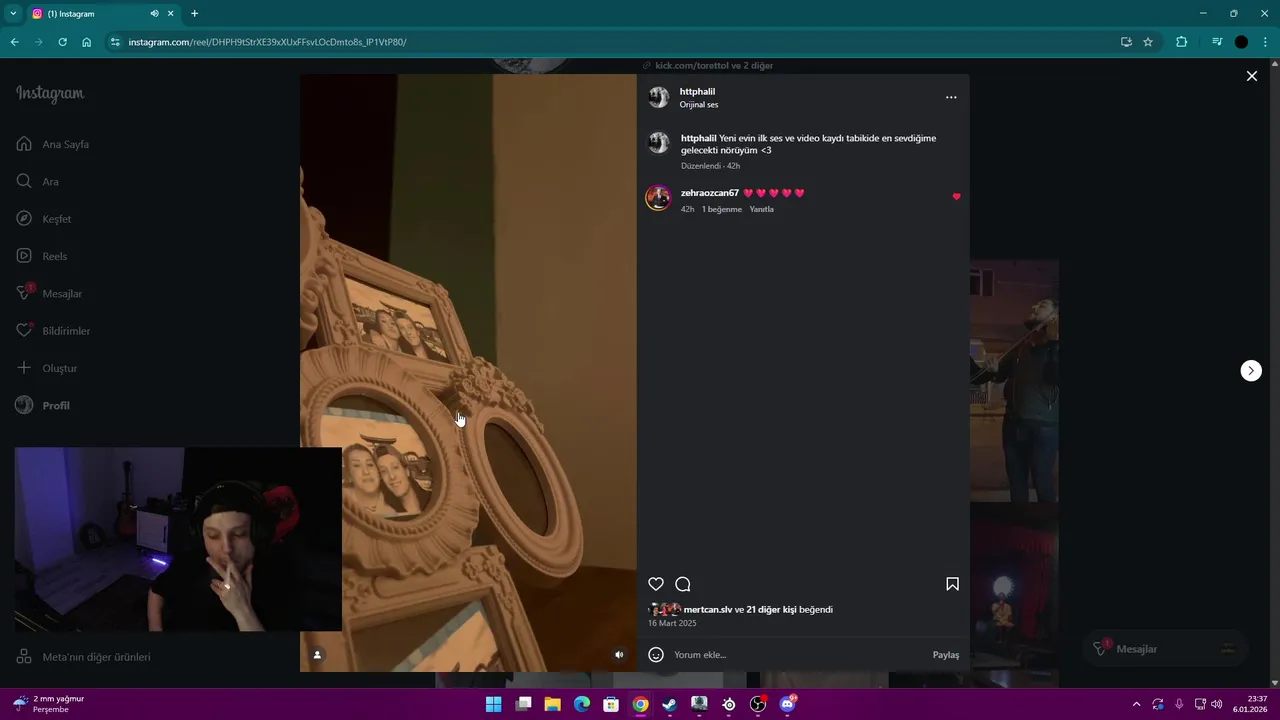Open weather widget '2 mm yağmur'

48,704
